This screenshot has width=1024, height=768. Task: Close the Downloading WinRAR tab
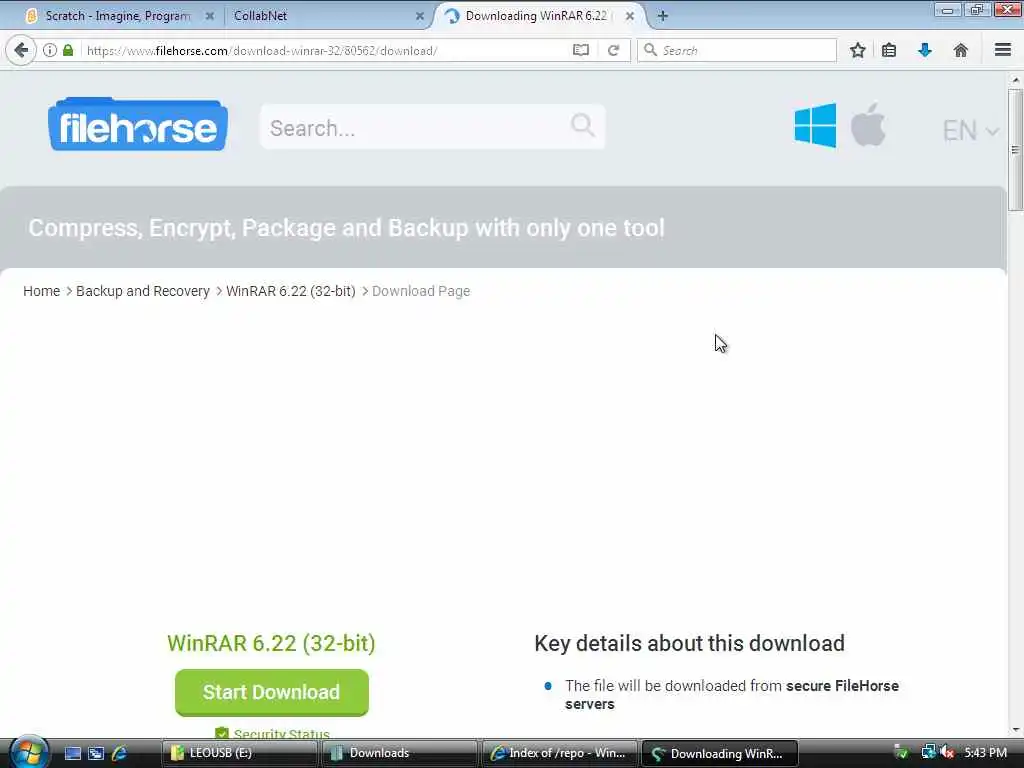pos(630,16)
